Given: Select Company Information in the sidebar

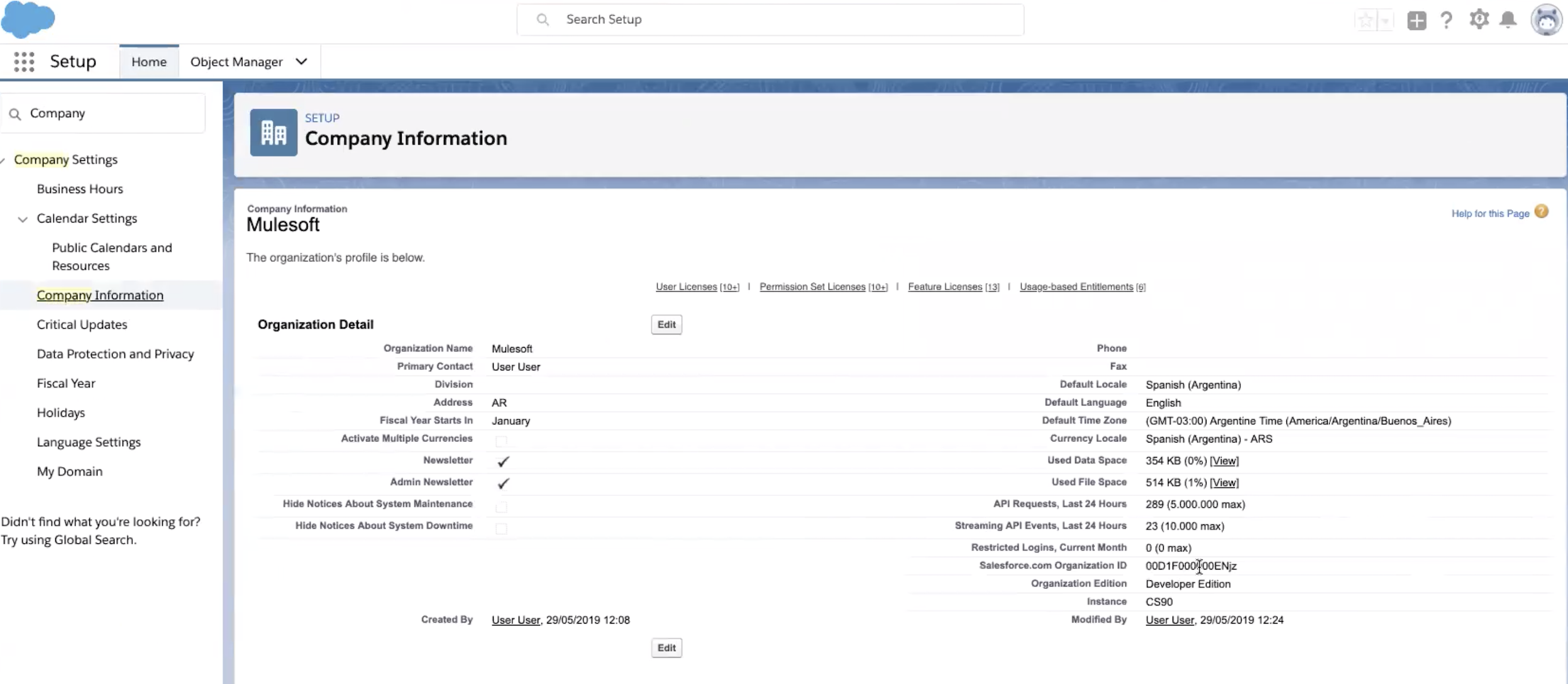Looking at the screenshot, I should [x=100, y=295].
